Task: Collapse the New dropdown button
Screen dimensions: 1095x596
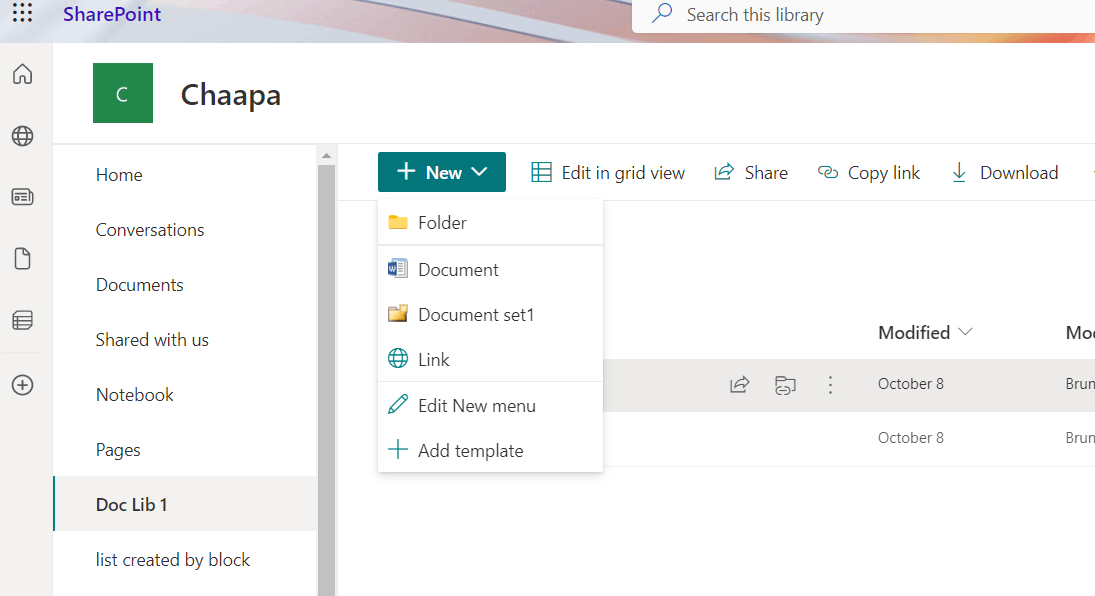Action: pos(441,172)
